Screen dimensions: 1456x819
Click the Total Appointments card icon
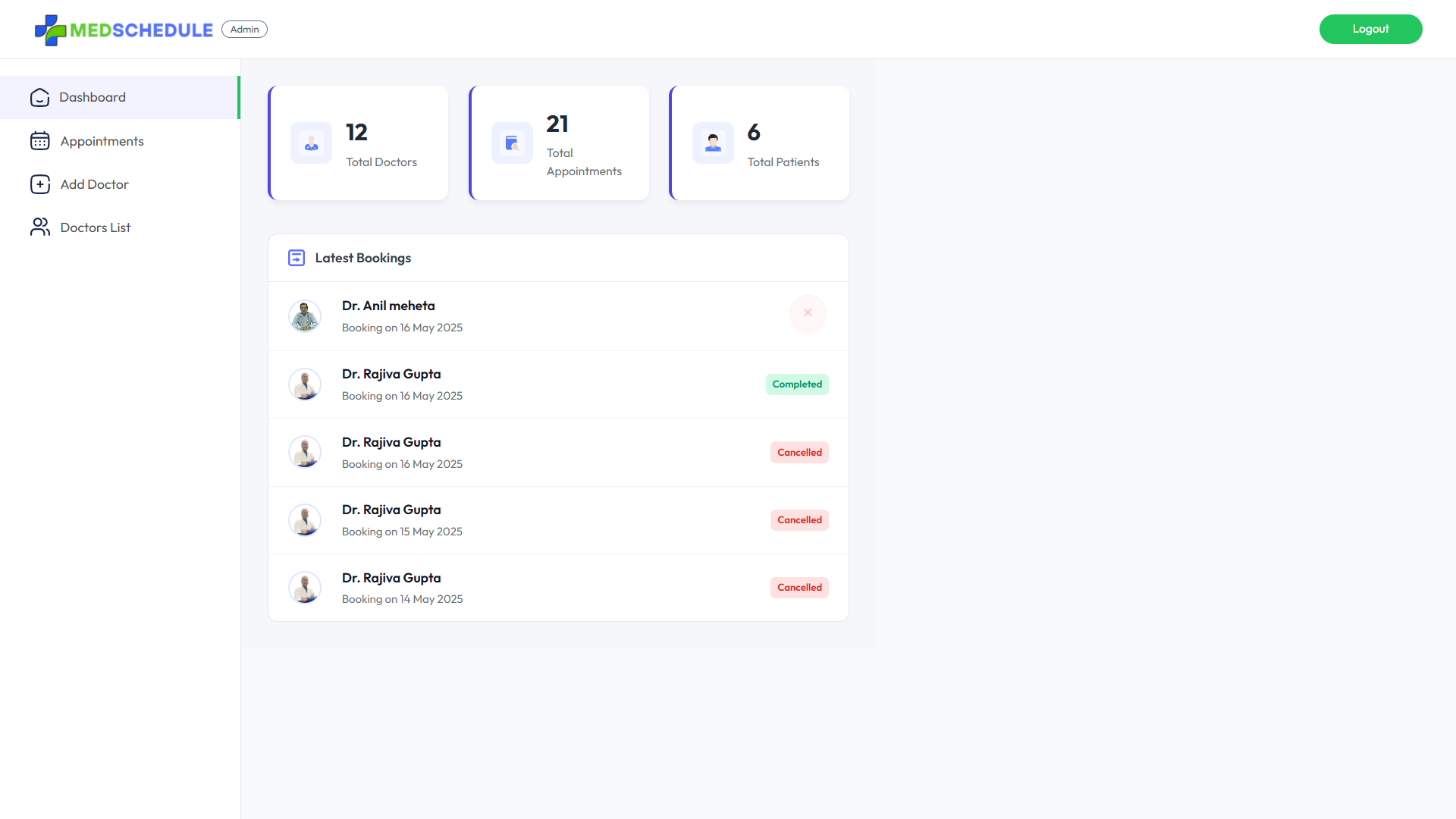click(x=512, y=143)
